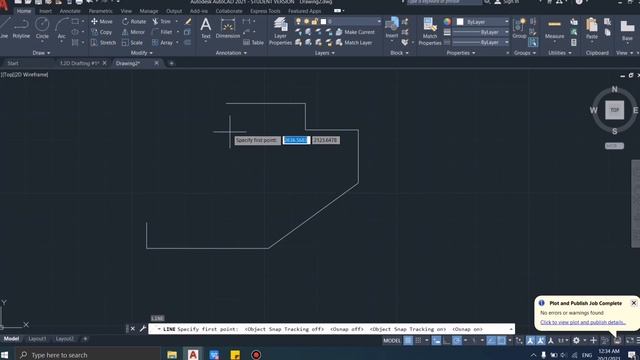Image resolution: width=640 pixels, height=360 pixels.
Task: Select the Dimension tool
Action: [x=228, y=29]
